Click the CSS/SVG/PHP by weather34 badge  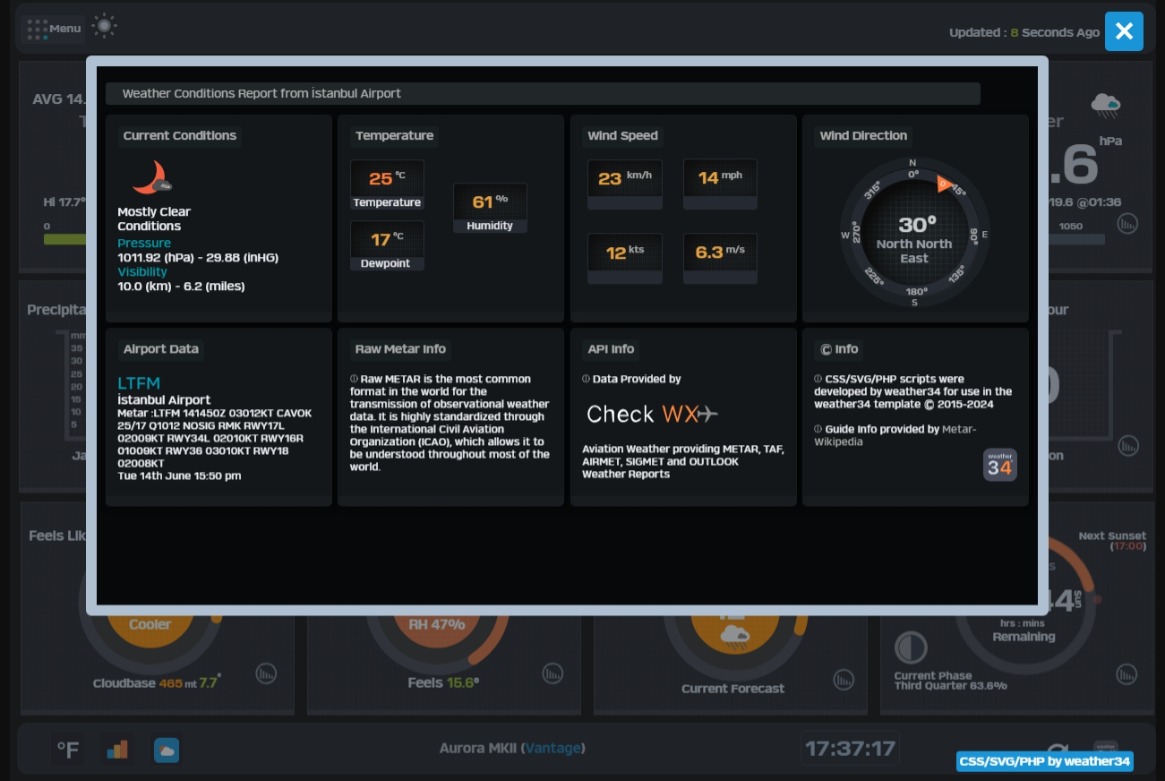point(1044,761)
